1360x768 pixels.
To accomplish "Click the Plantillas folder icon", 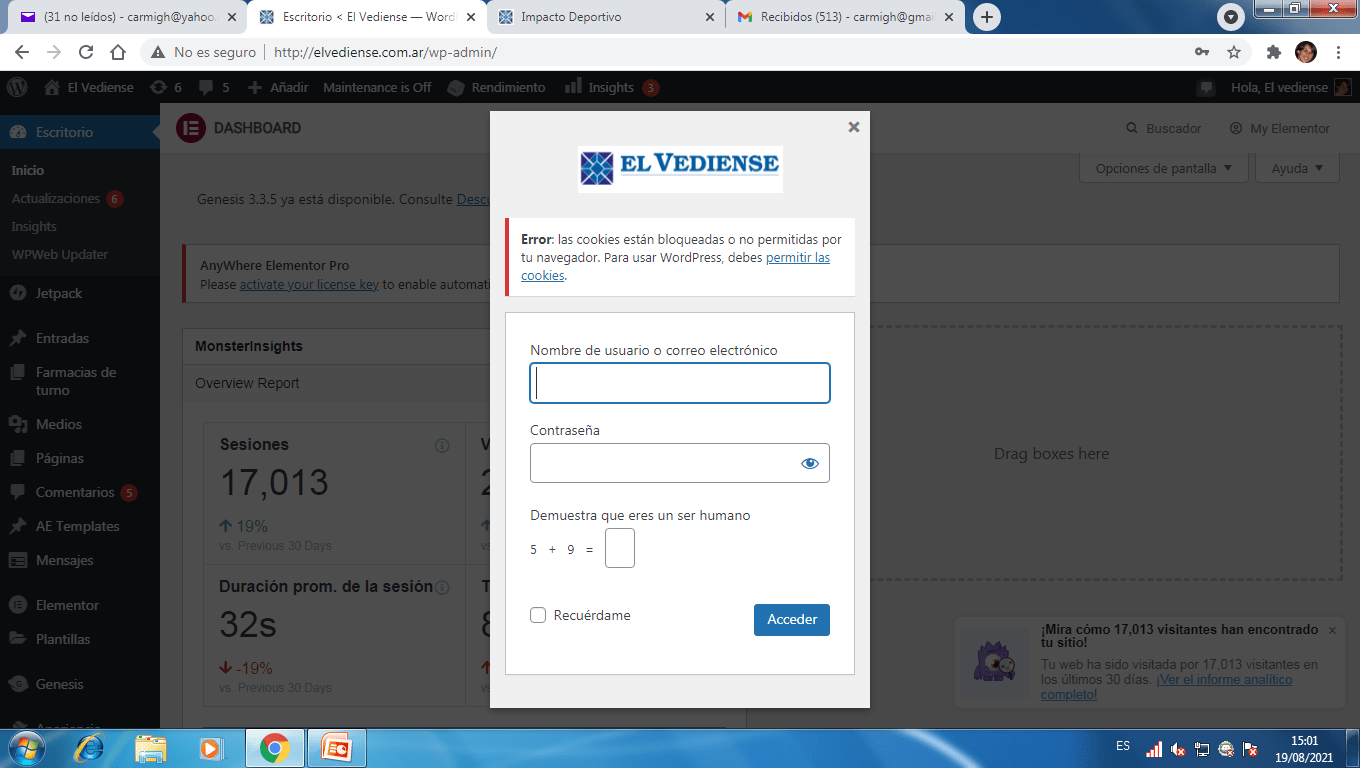I will pyautogui.click(x=18, y=639).
